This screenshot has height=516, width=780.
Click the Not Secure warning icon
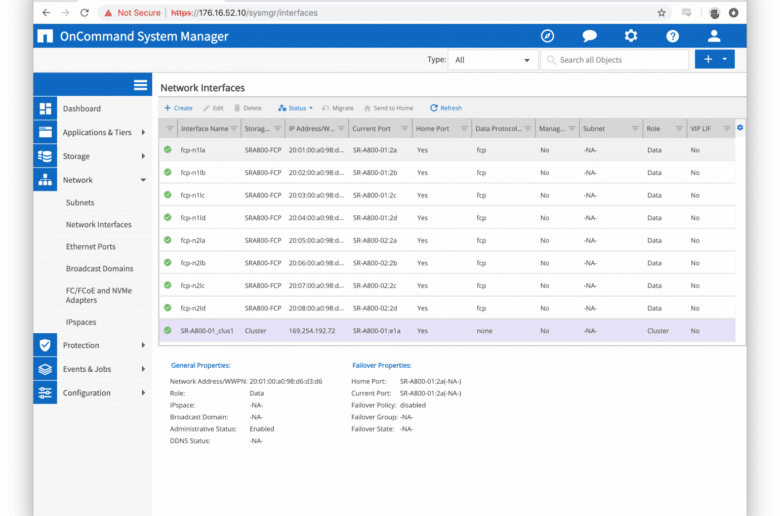[108, 13]
